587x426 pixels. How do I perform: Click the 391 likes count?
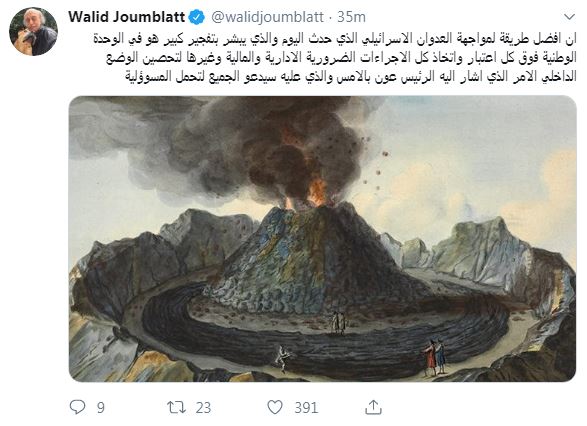point(306,407)
